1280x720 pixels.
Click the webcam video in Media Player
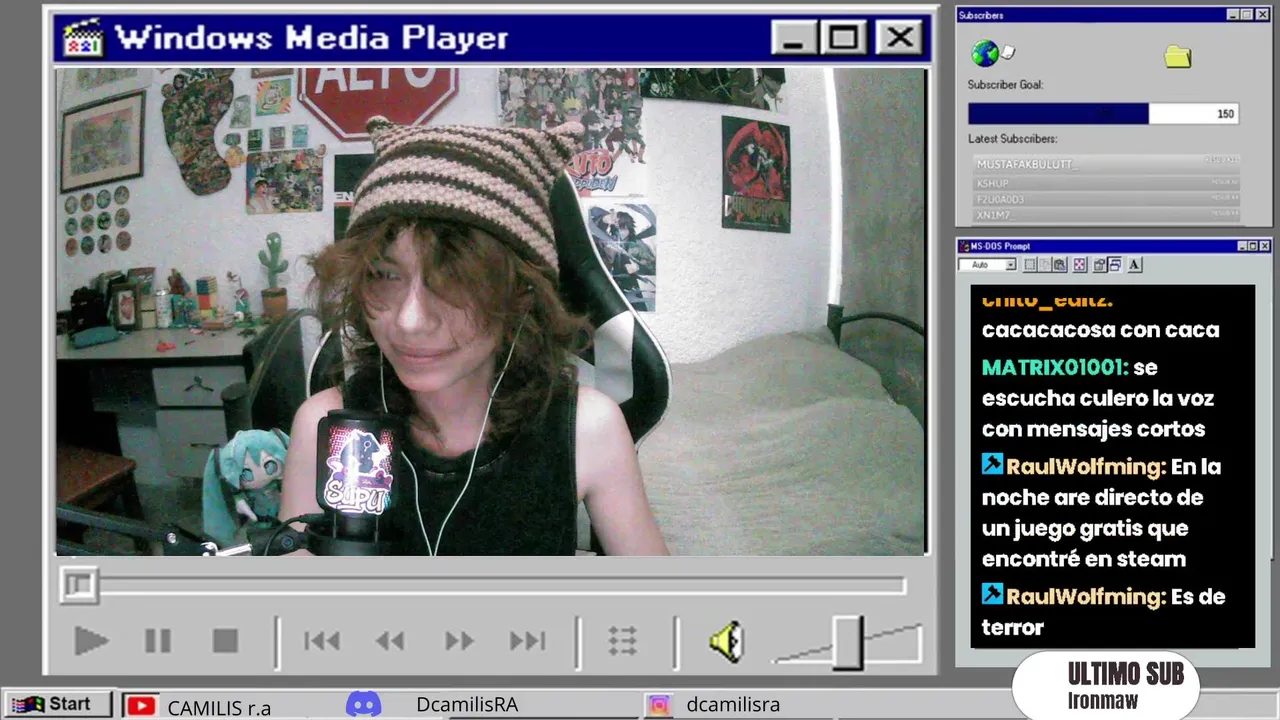pyautogui.click(x=490, y=312)
